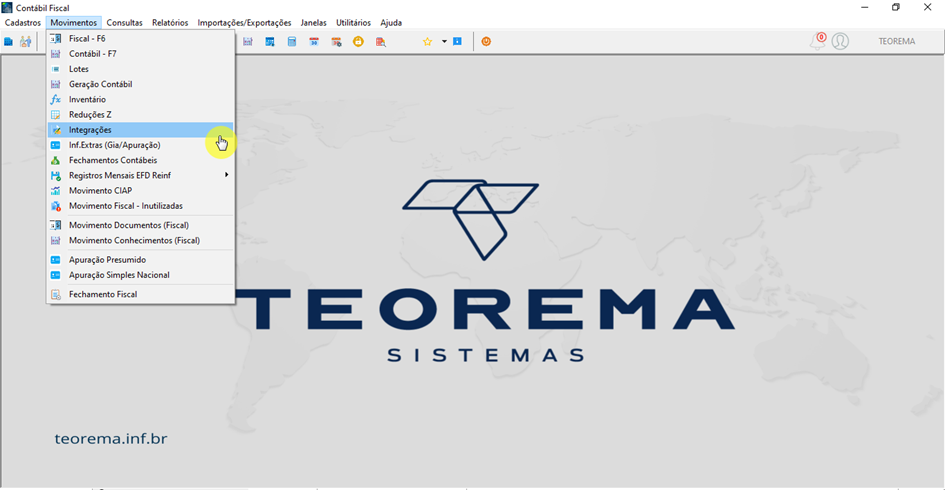Image resolution: width=945 pixels, height=490 pixels.
Task: Click the Contábil Fiscal title bar icon
Action: pyautogui.click(x=7, y=7)
